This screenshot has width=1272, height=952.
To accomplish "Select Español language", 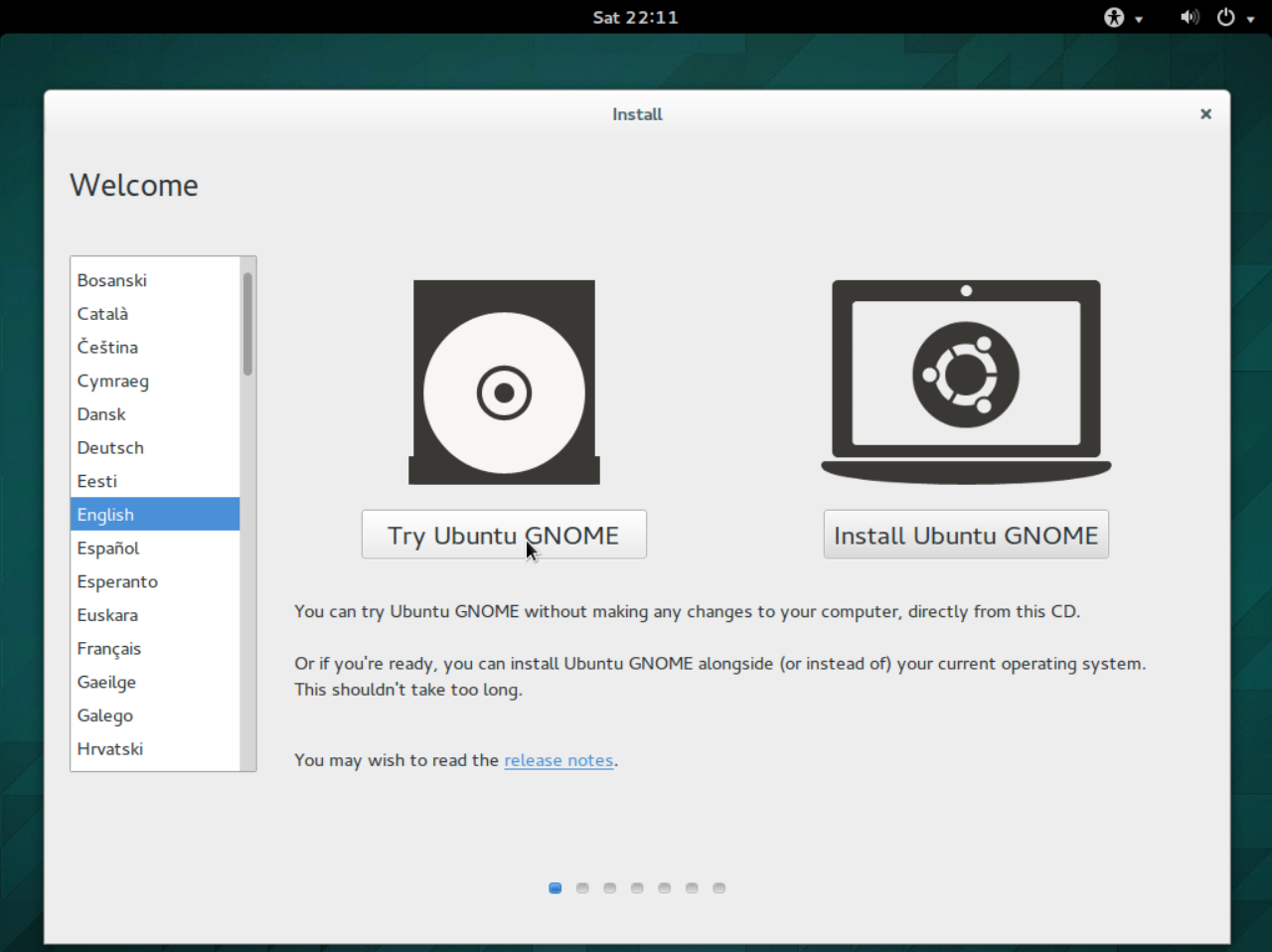I will pyautogui.click(x=155, y=549).
